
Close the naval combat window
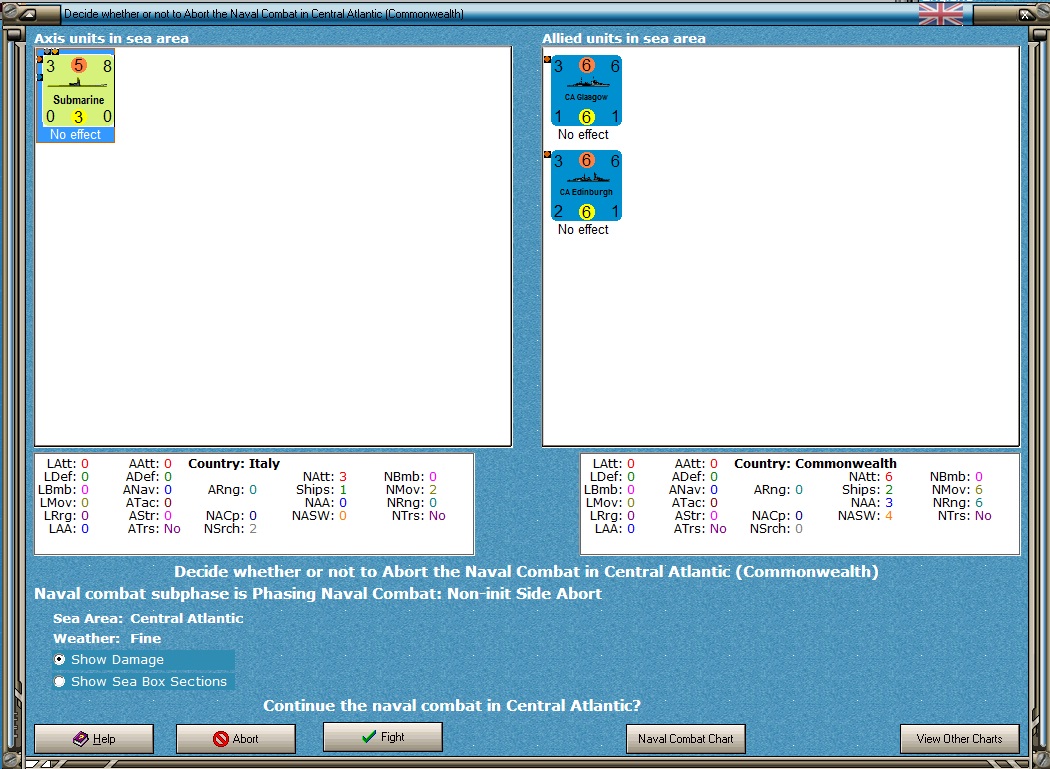pos(1025,13)
